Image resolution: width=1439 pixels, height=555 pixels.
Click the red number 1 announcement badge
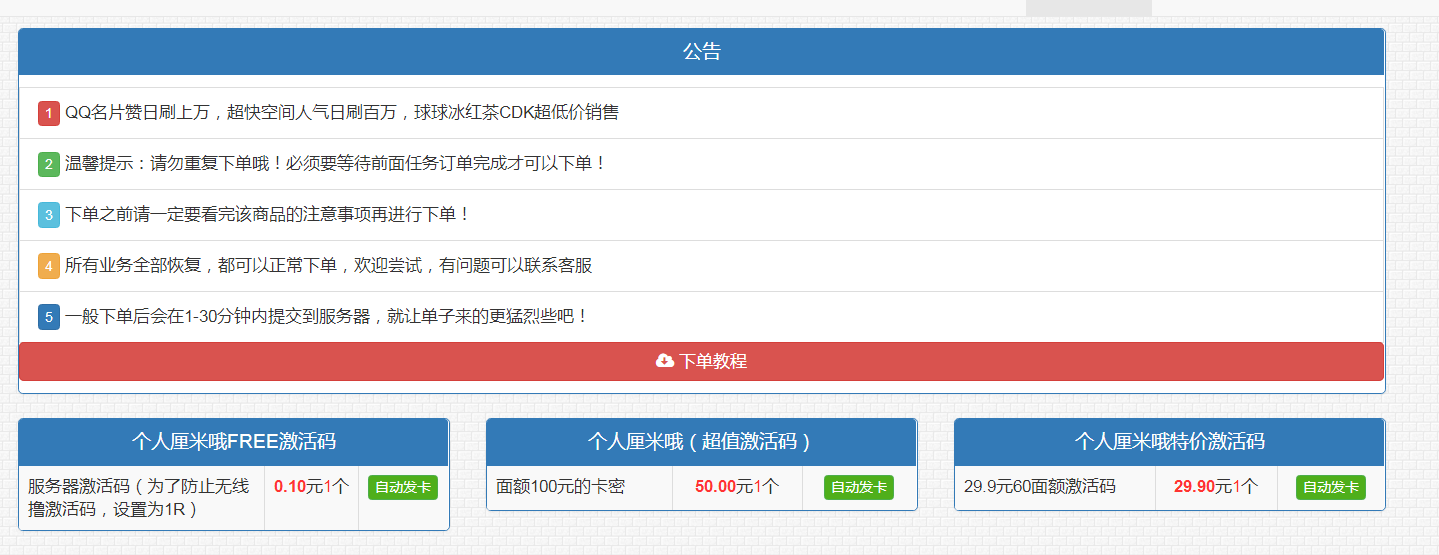click(49, 113)
